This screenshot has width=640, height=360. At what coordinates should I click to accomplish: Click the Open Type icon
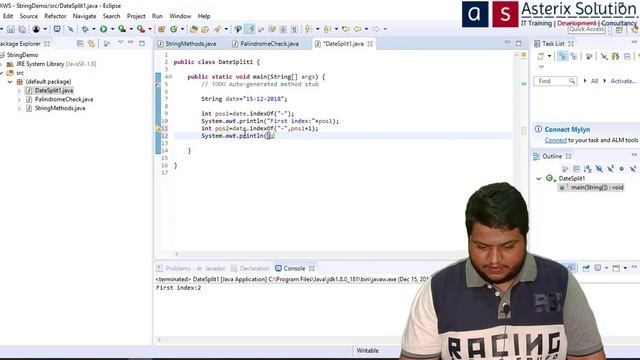(194, 29)
